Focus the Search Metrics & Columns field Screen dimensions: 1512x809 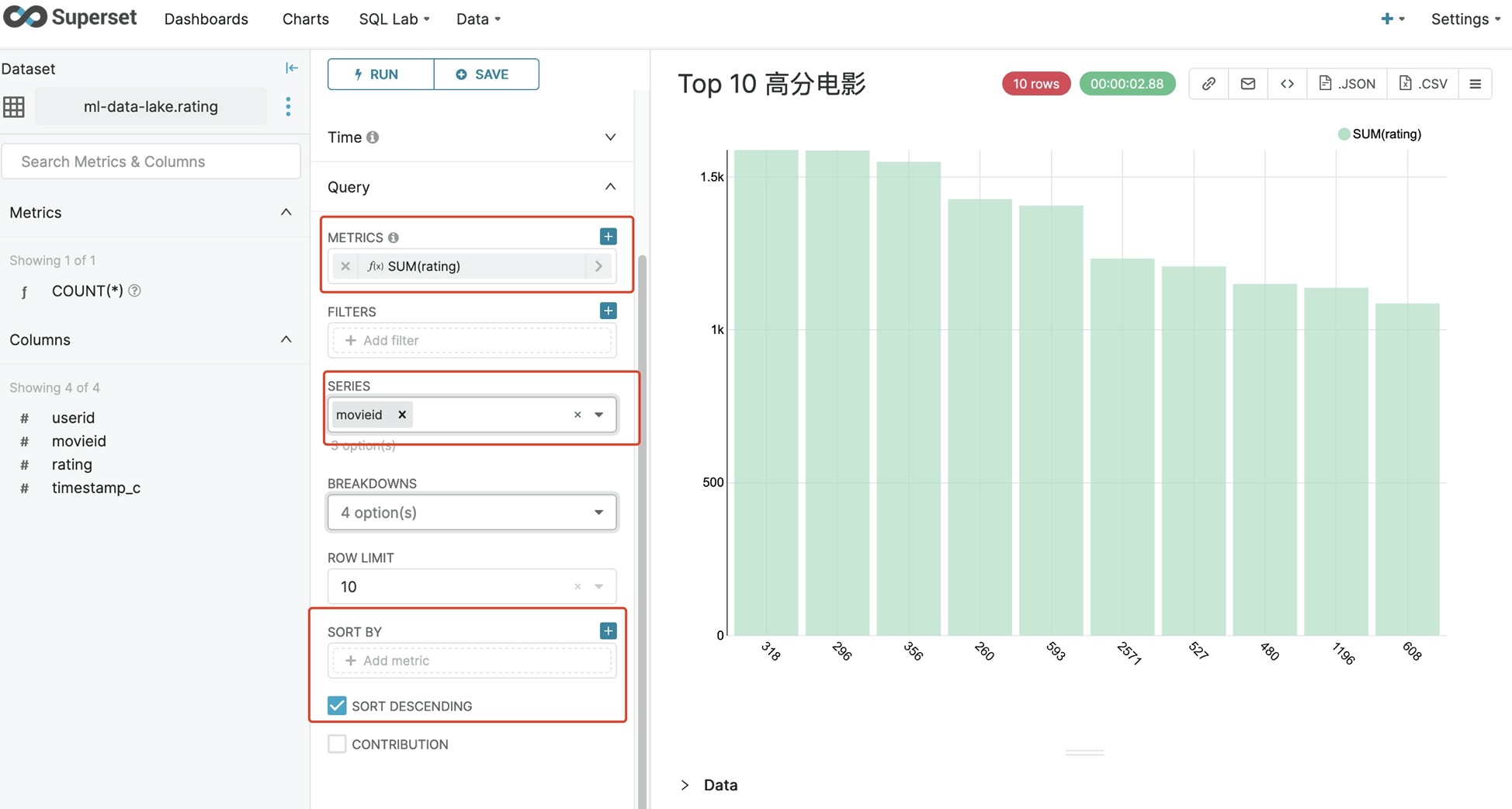tap(151, 161)
